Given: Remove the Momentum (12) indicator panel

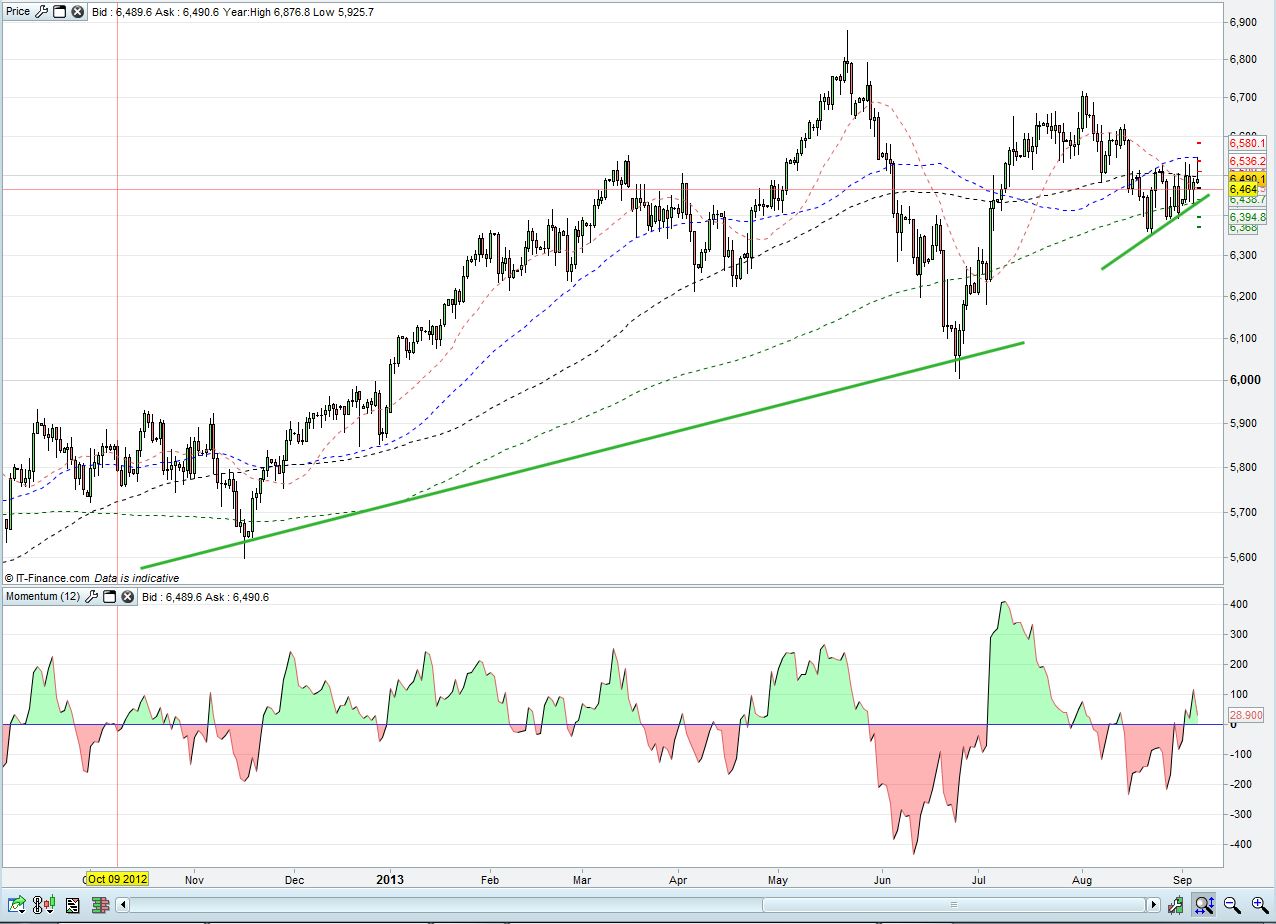Looking at the screenshot, I should 127,597.
